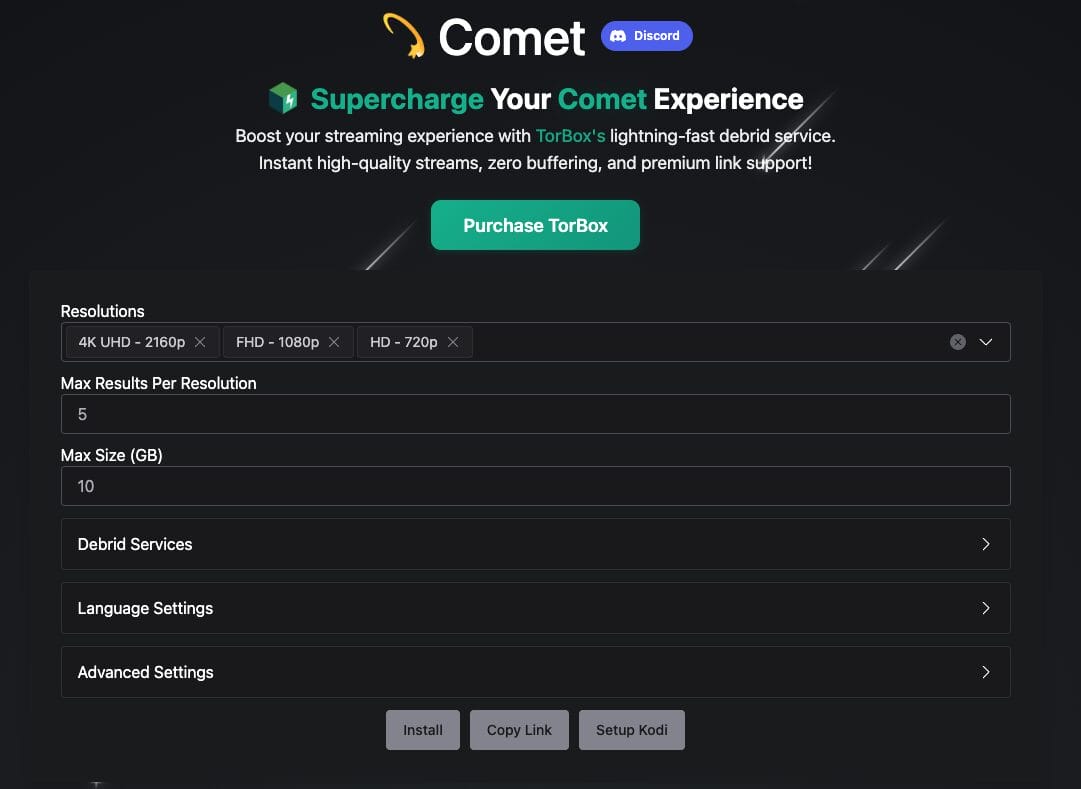Open the Resolutions dropdown arrow

point(986,342)
